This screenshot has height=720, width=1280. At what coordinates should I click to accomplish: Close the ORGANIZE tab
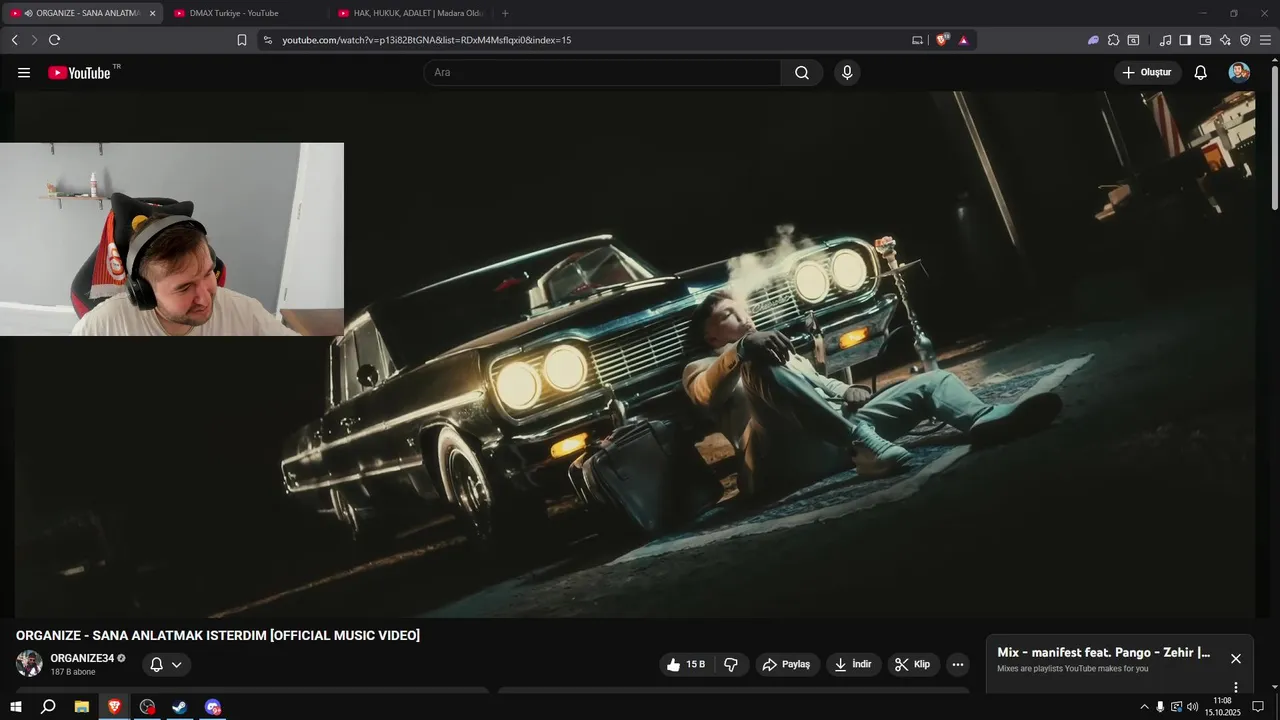coord(153,13)
